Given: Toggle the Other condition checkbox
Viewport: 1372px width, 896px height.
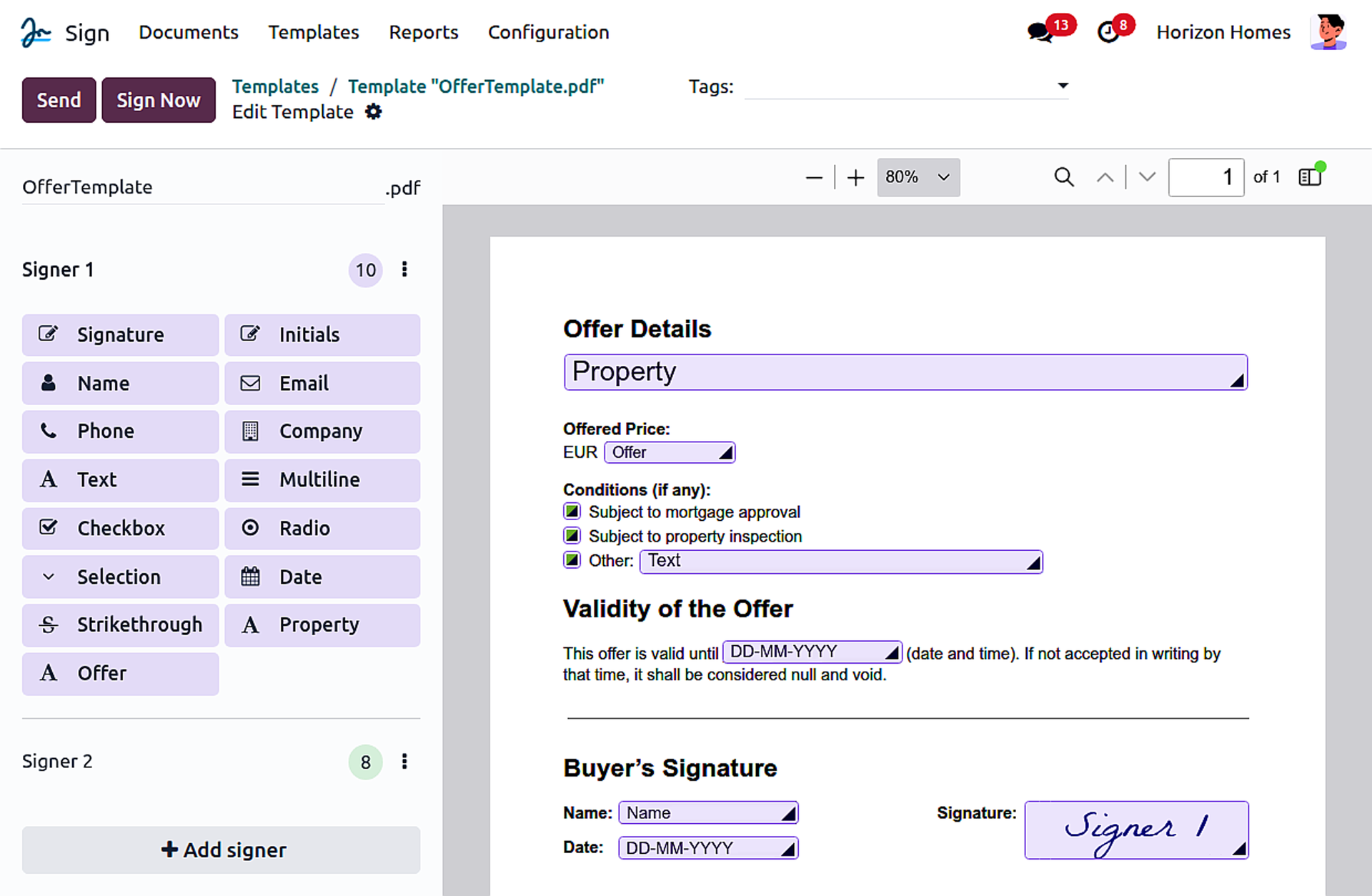Looking at the screenshot, I should (572, 560).
